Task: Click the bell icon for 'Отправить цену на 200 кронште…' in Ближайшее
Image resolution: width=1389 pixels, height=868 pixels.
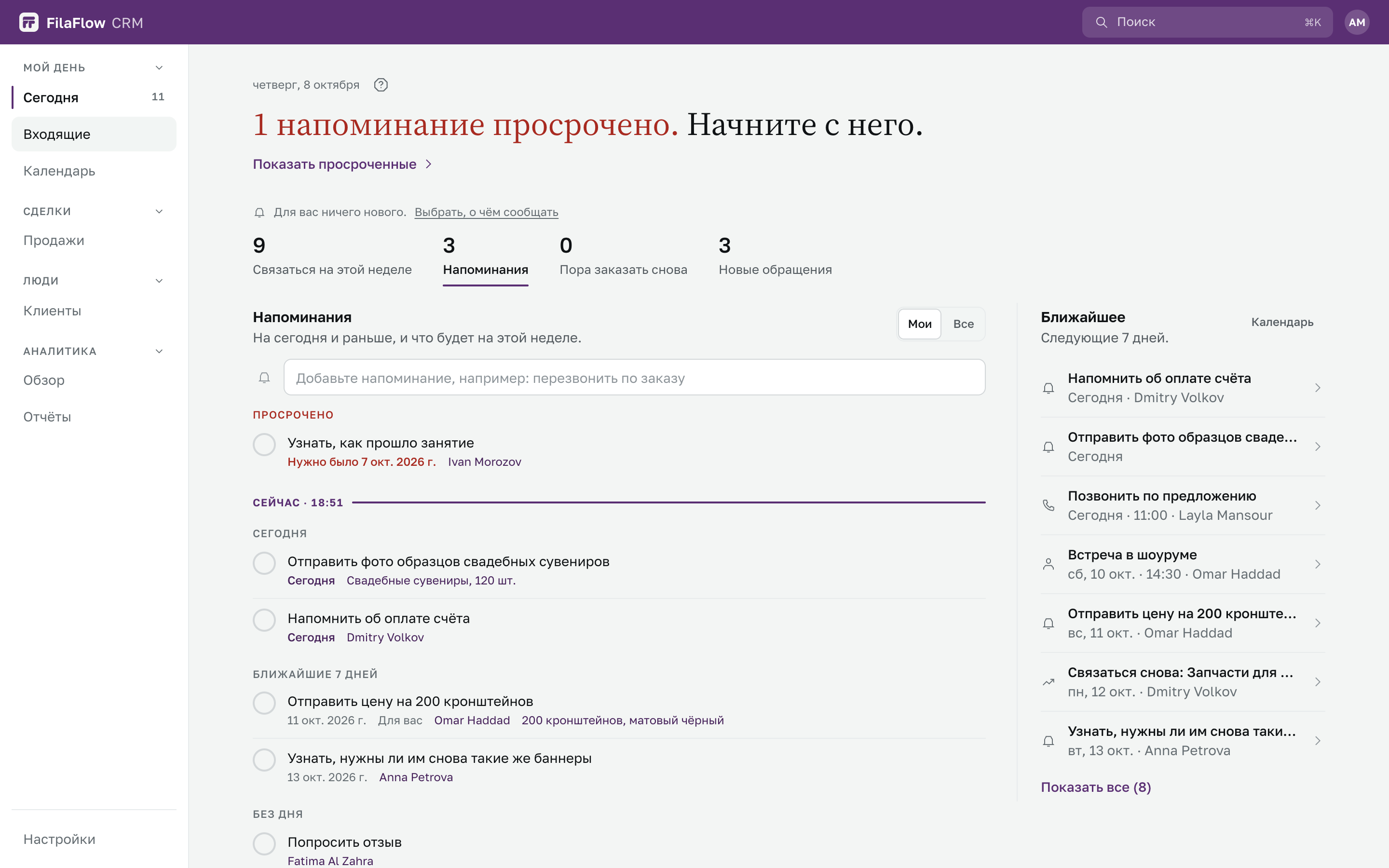Action: pos(1048,624)
